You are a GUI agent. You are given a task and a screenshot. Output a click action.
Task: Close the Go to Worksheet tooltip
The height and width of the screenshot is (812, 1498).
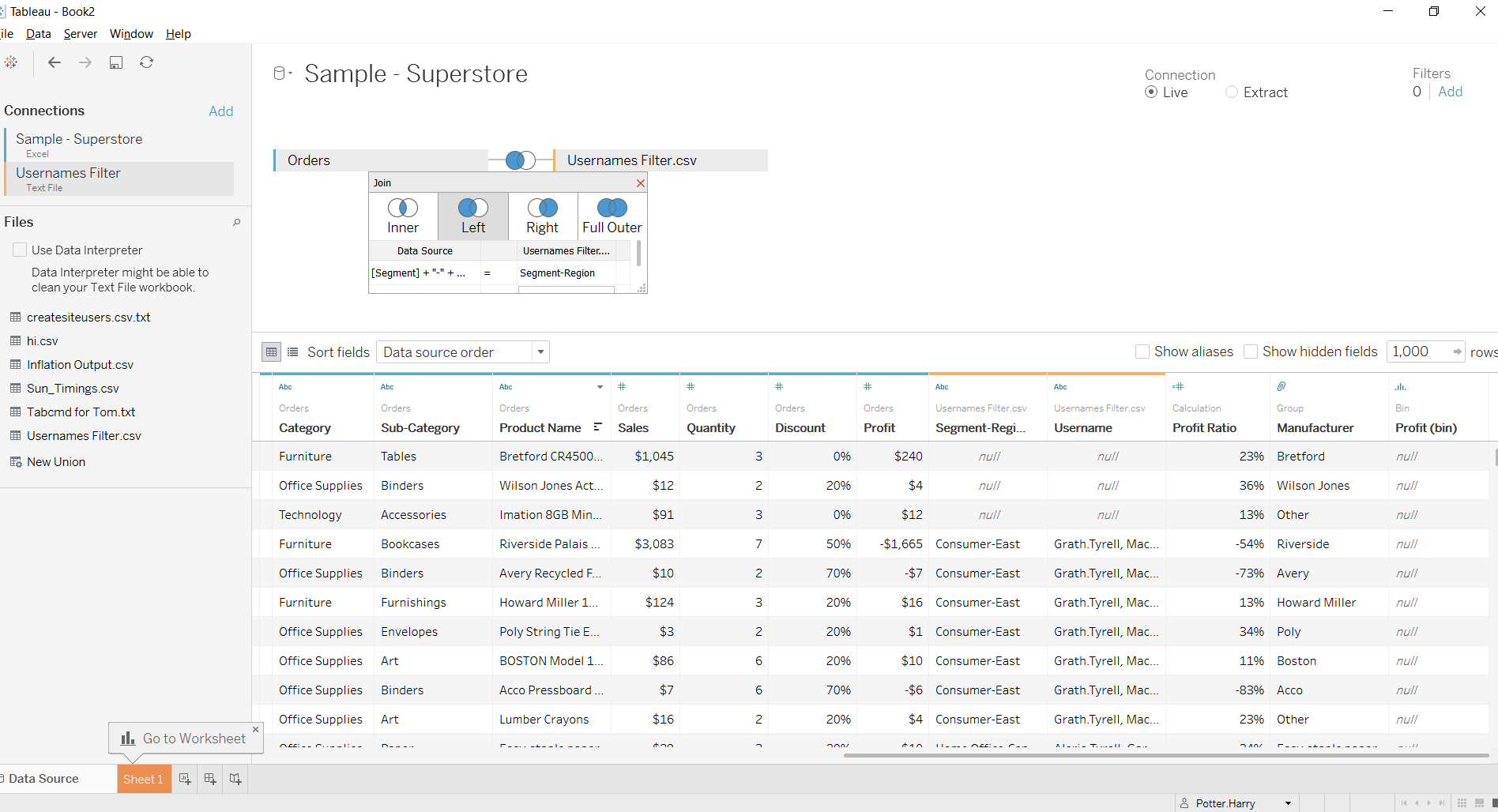click(255, 729)
